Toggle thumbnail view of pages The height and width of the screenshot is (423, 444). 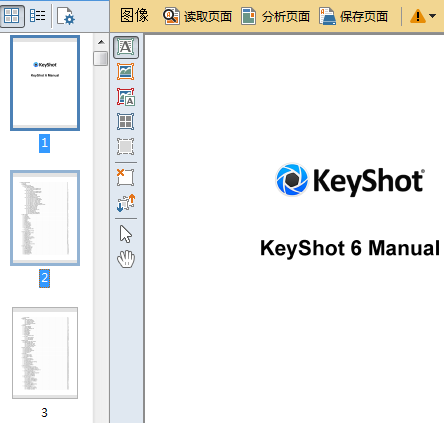pos(12,16)
